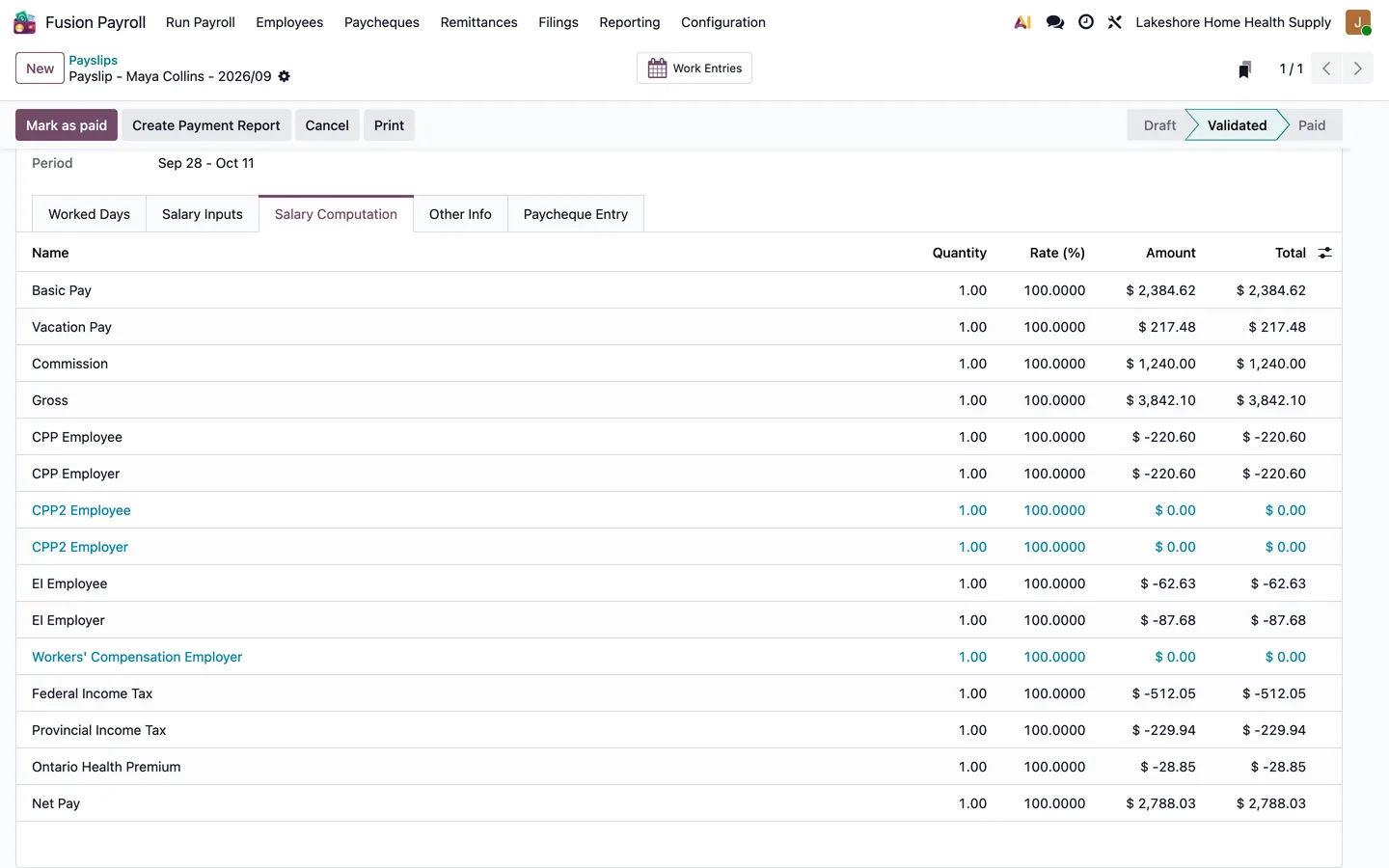The image size is (1389, 868).
Task: Open the CPP2 Employee line
Action: 81,510
